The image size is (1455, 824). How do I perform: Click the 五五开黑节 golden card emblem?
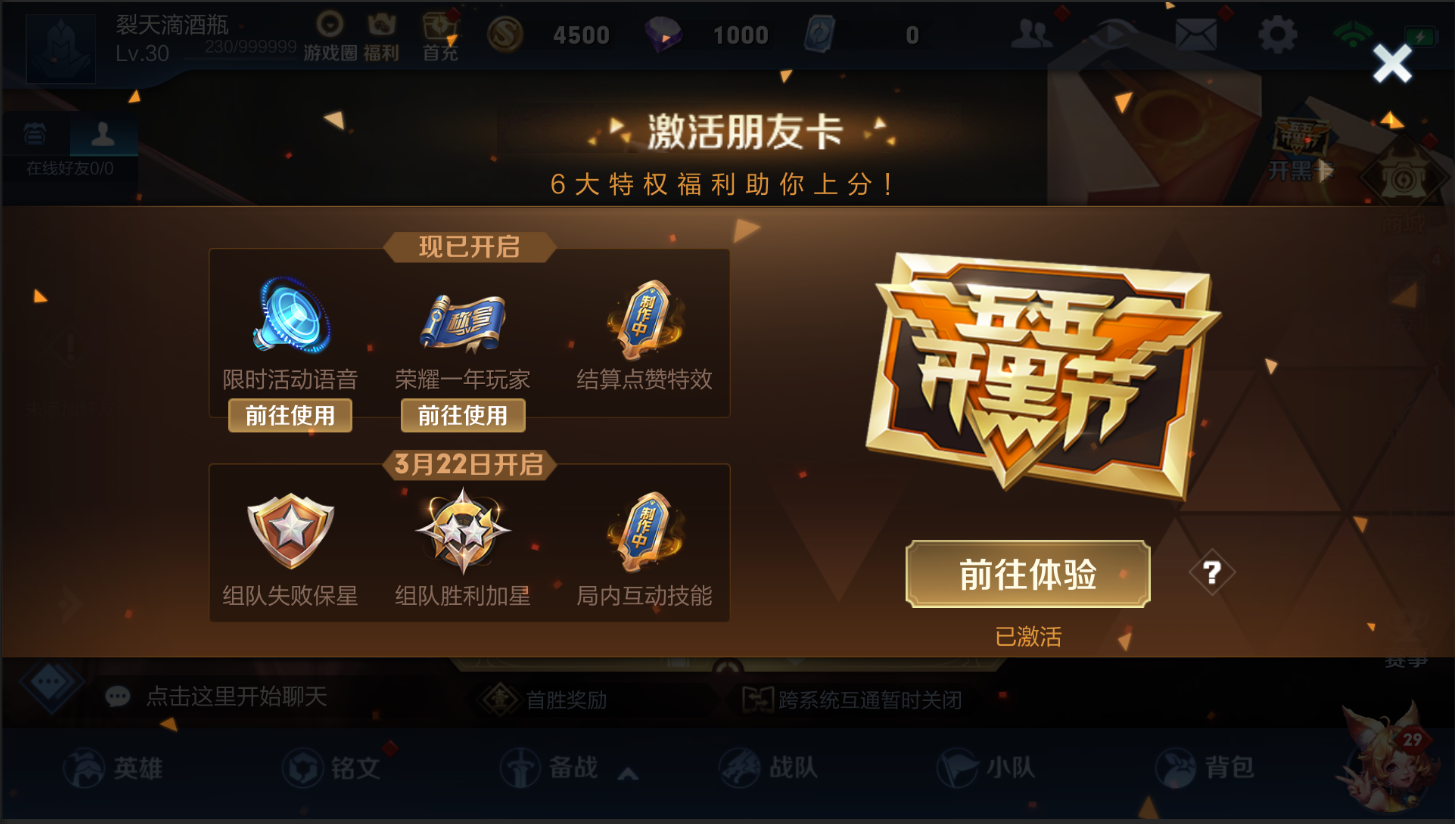tap(1047, 375)
